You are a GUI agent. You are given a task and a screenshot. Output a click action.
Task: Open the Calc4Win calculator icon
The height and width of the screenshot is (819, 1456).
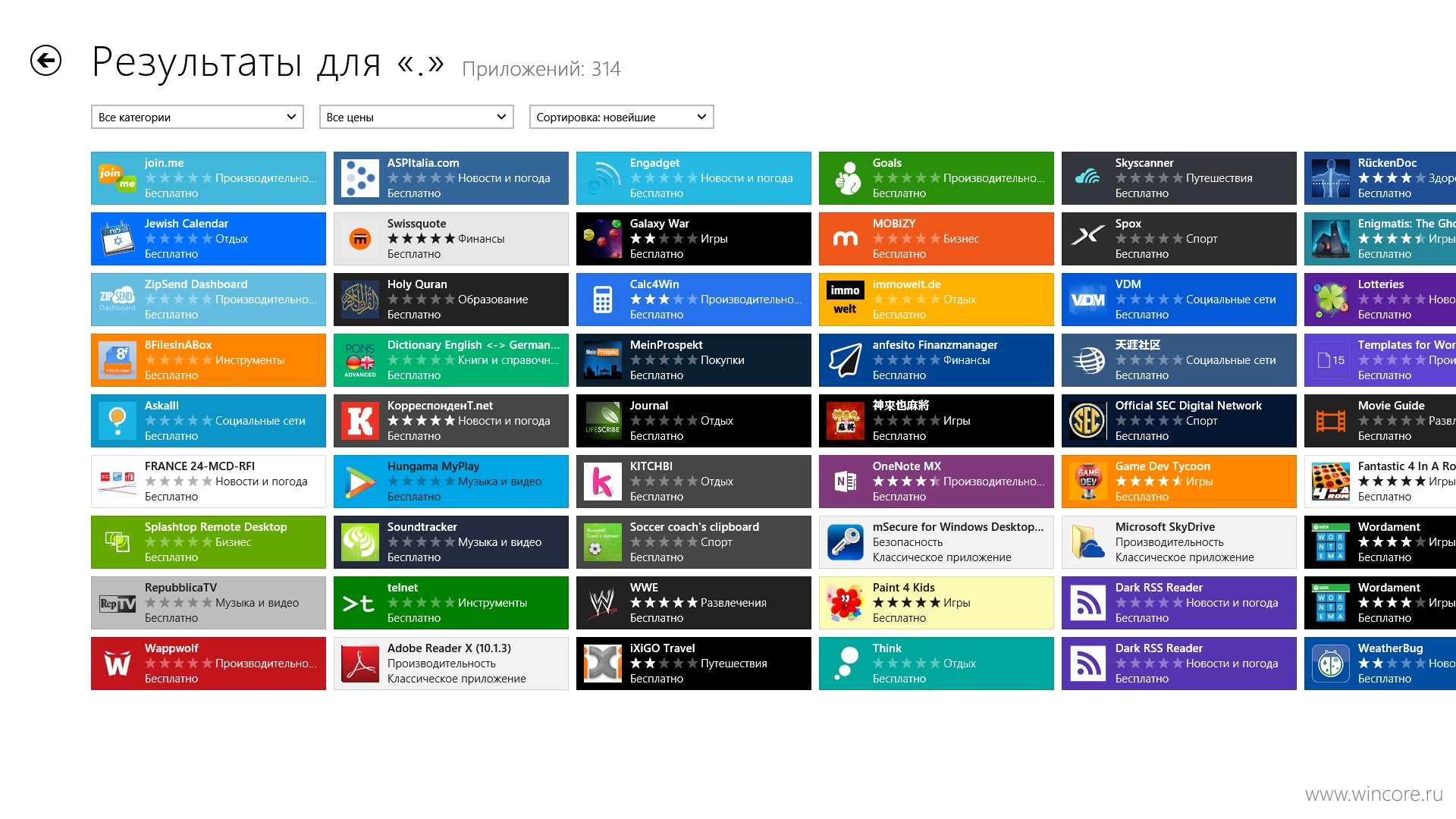click(603, 300)
